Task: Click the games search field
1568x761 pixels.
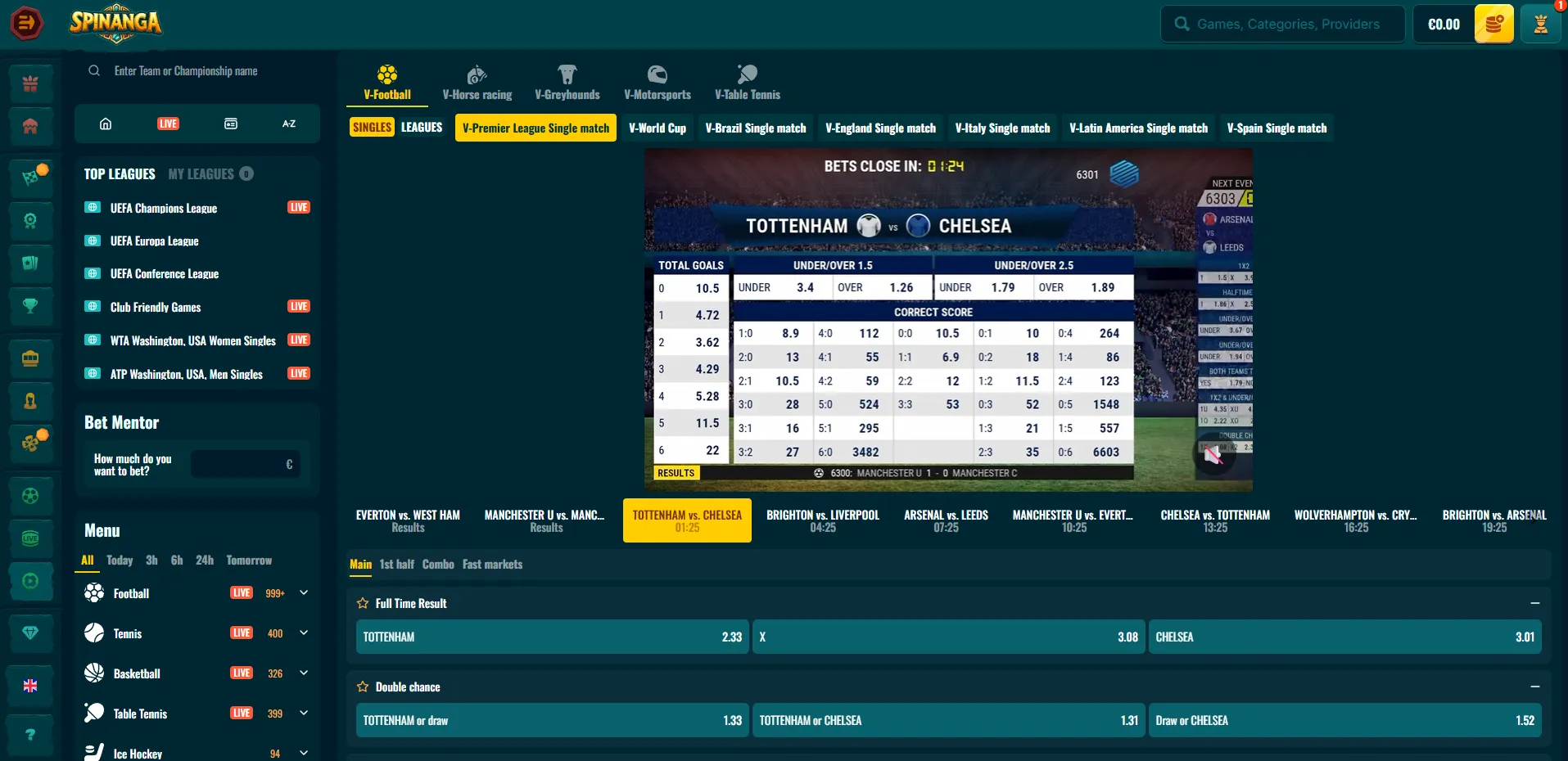Action: [1282, 24]
